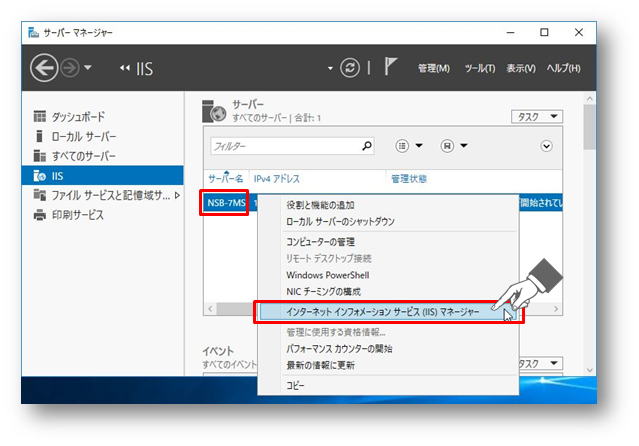This screenshot has height=446, width=639.
Task: Click the IIS role icon in sidebar
Action: [40, 176]
